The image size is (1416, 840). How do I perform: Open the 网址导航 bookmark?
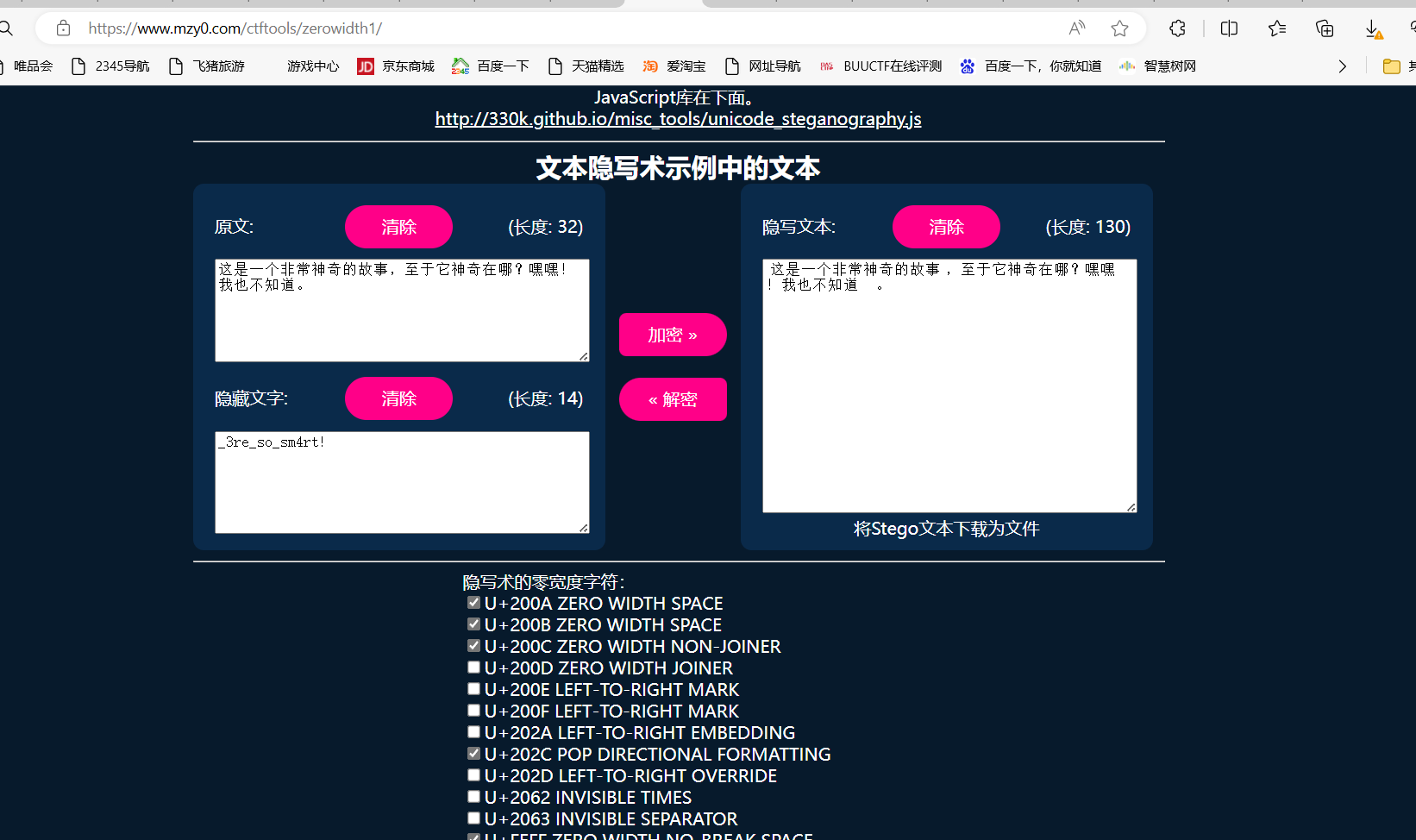763,66
